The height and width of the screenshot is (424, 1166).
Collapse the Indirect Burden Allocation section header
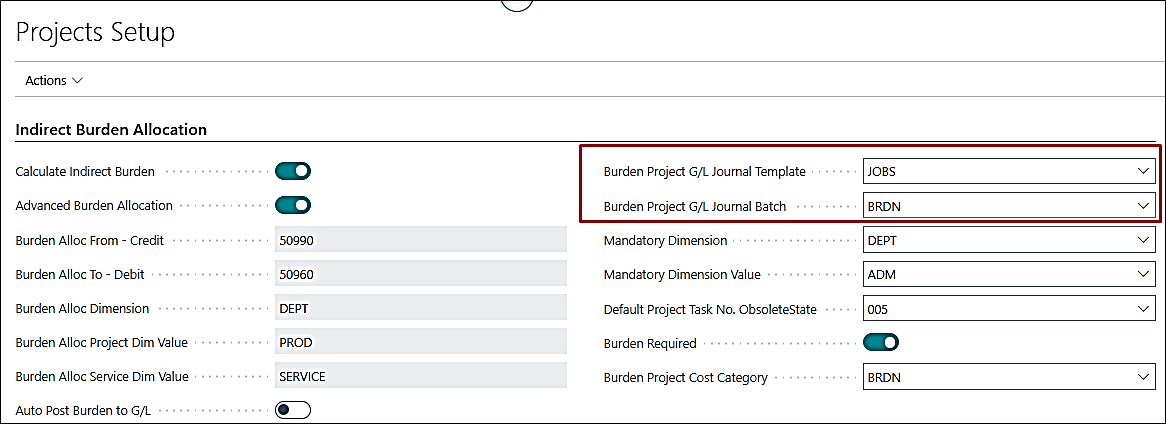[111, 130]
